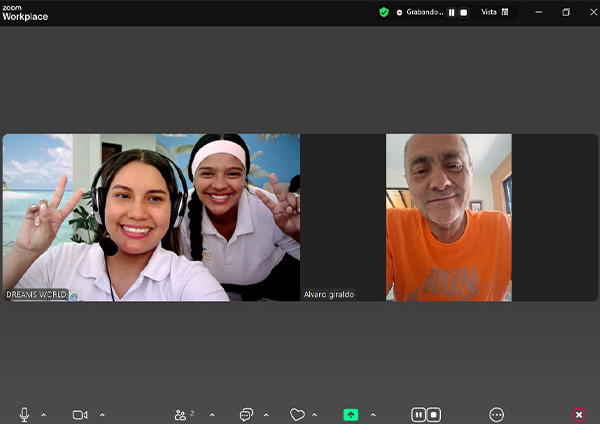Screen dimensions: 600x424
Task: Expand the participants options arrow
Action: coord(212,414)
